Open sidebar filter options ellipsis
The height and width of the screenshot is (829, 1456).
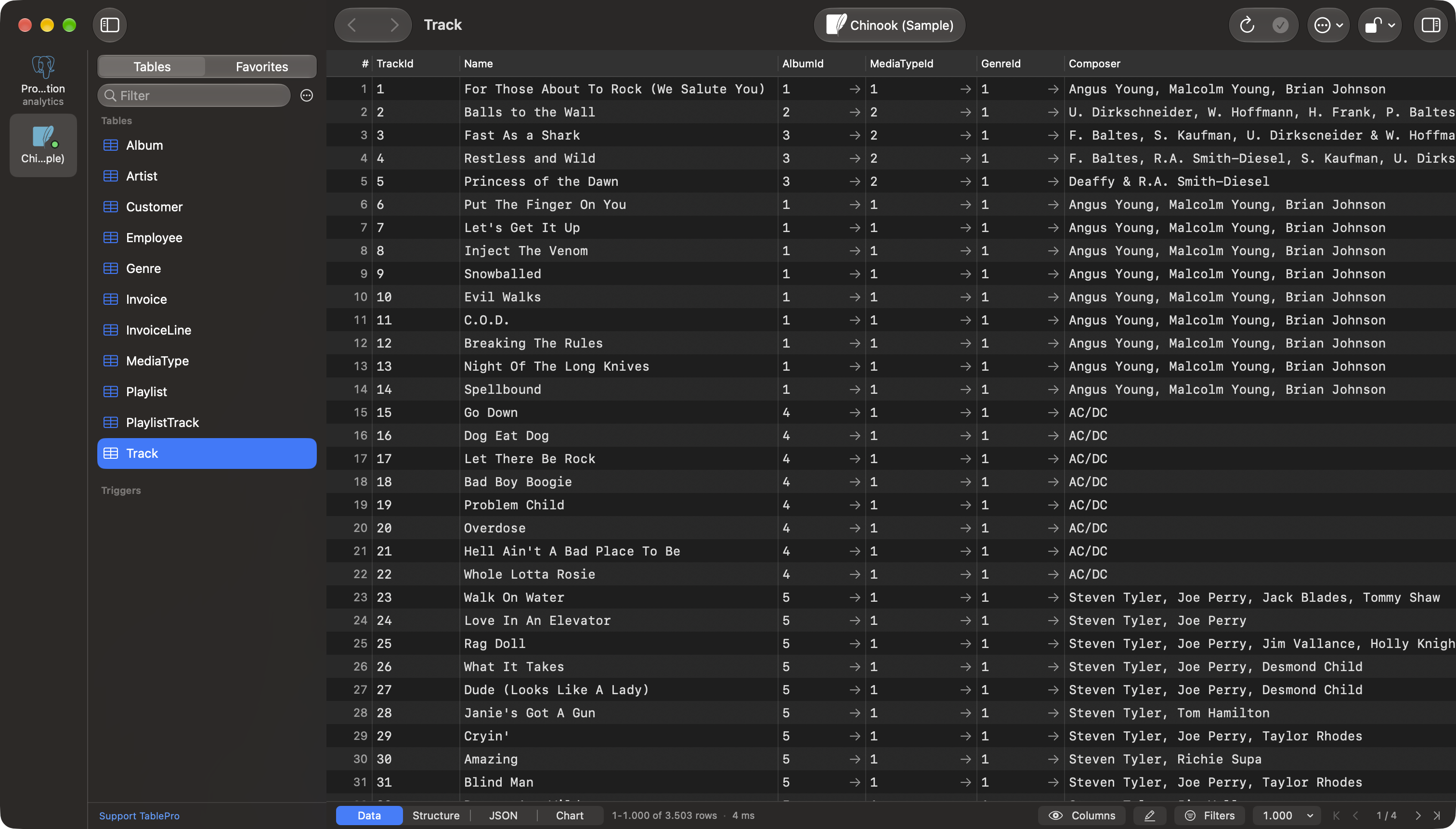tap(306, 95)
